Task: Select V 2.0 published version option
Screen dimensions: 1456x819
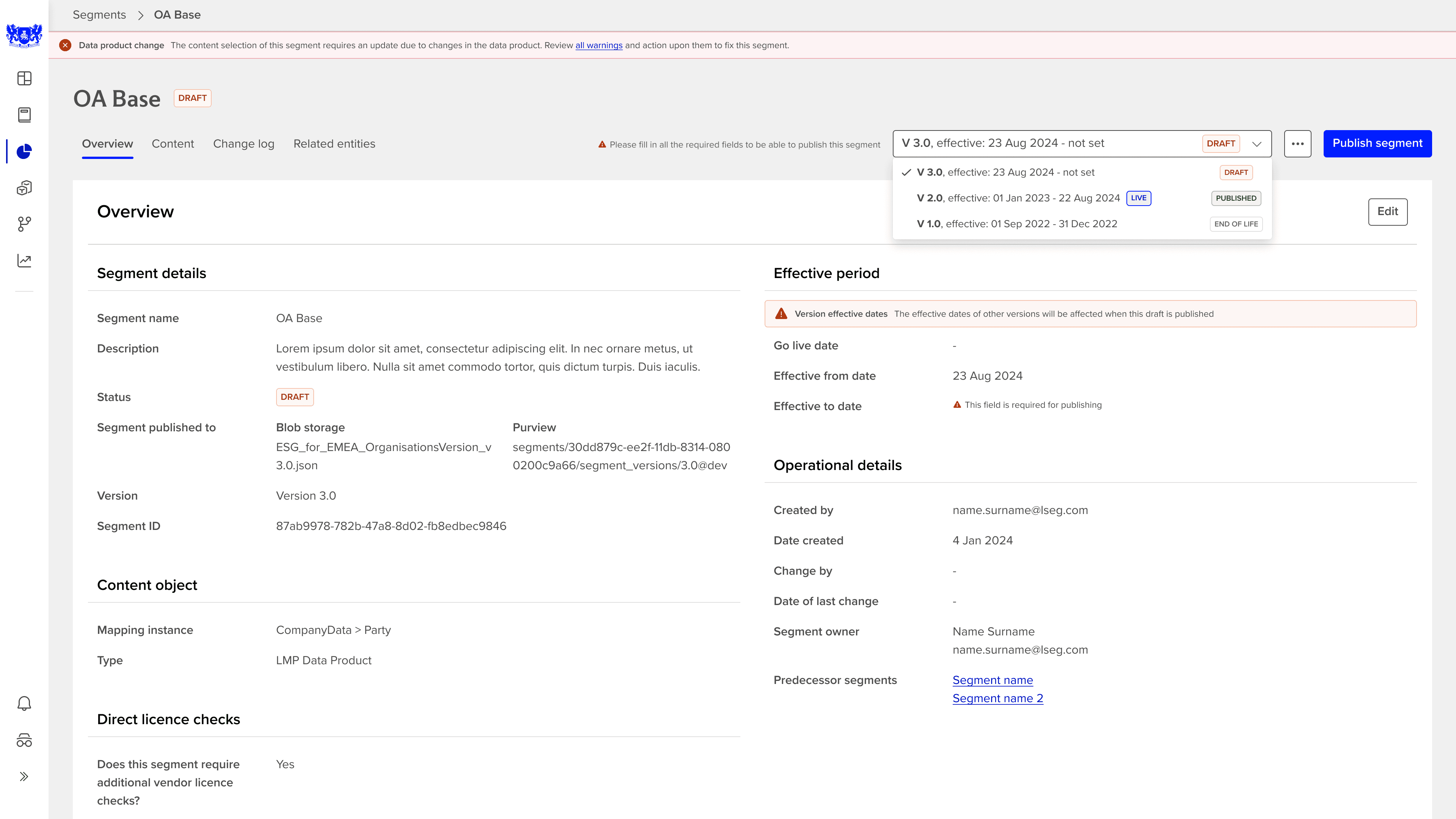Action: click(1018, 198)
